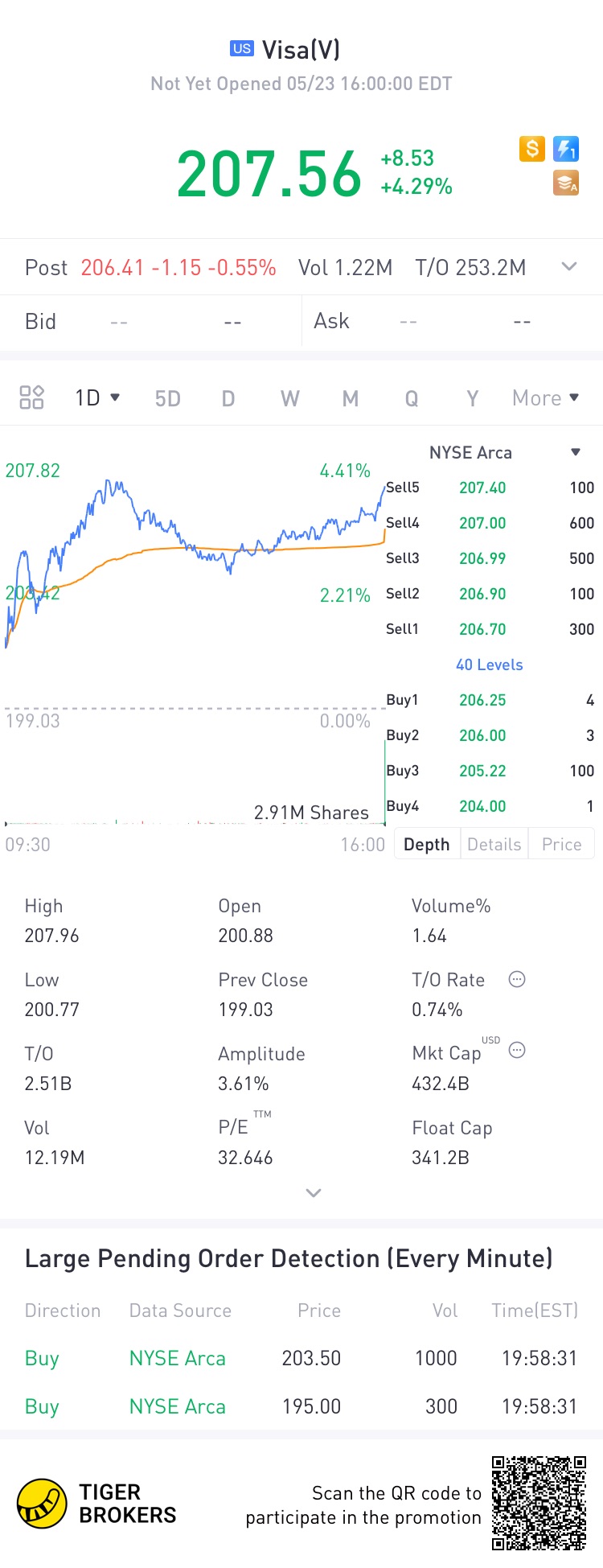Open the More timeframes dropdown
Viewport: 603px width, 1568px height.
pyautogui.click(x=545, y=397)
